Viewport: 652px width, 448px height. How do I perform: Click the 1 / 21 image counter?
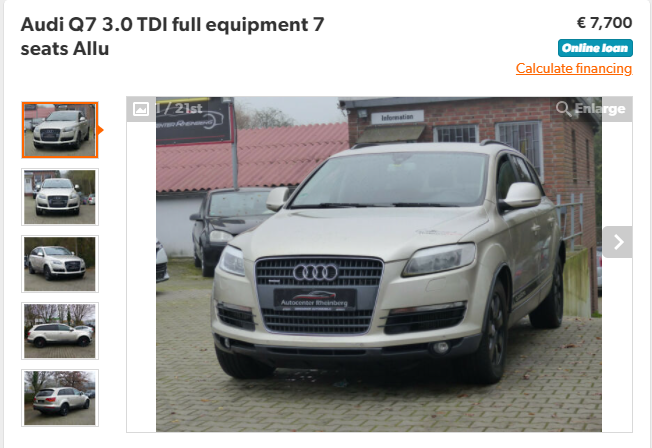click(179, 109)
